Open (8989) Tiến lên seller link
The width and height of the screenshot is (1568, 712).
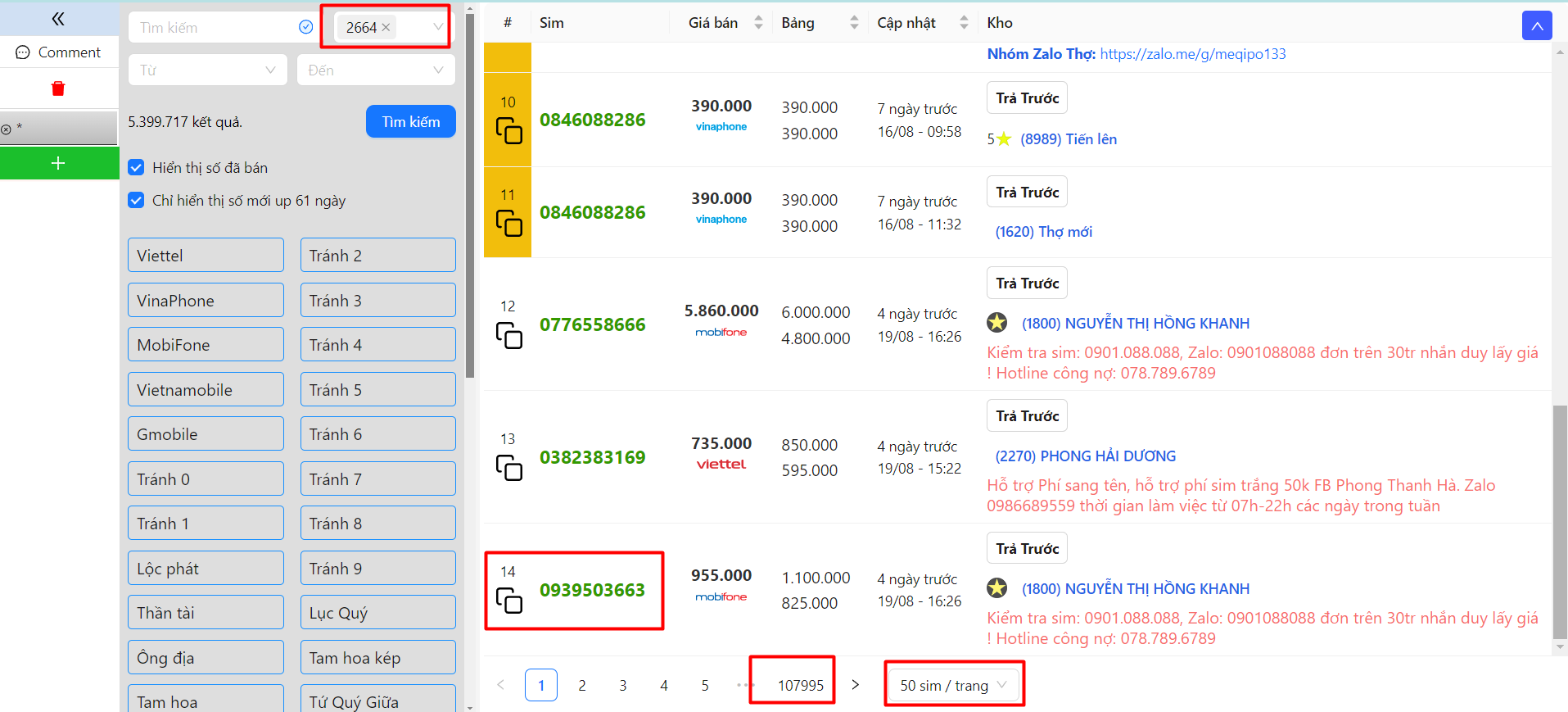pos(1068,139)
